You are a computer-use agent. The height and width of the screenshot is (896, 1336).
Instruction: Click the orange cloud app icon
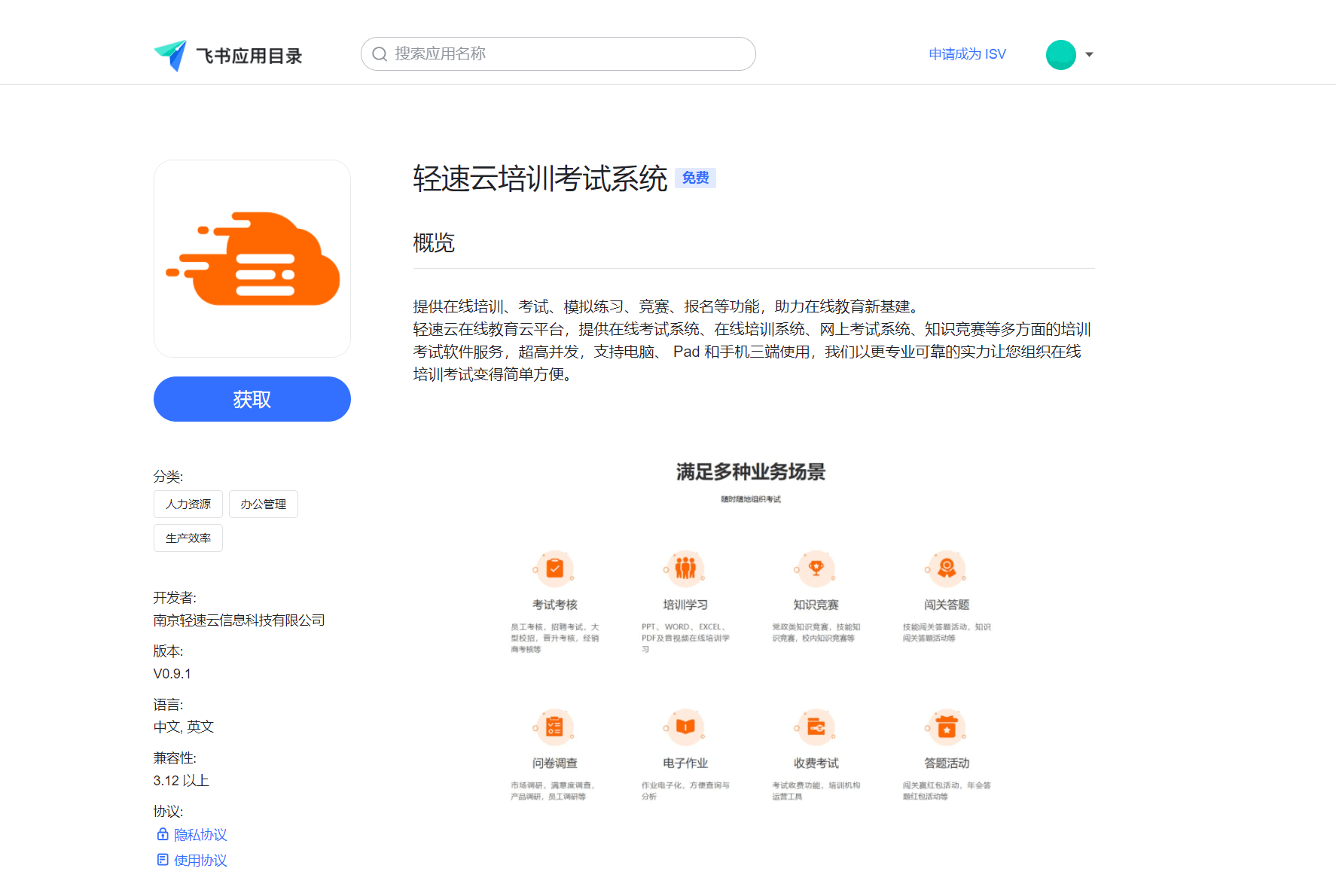pos(252,258)
